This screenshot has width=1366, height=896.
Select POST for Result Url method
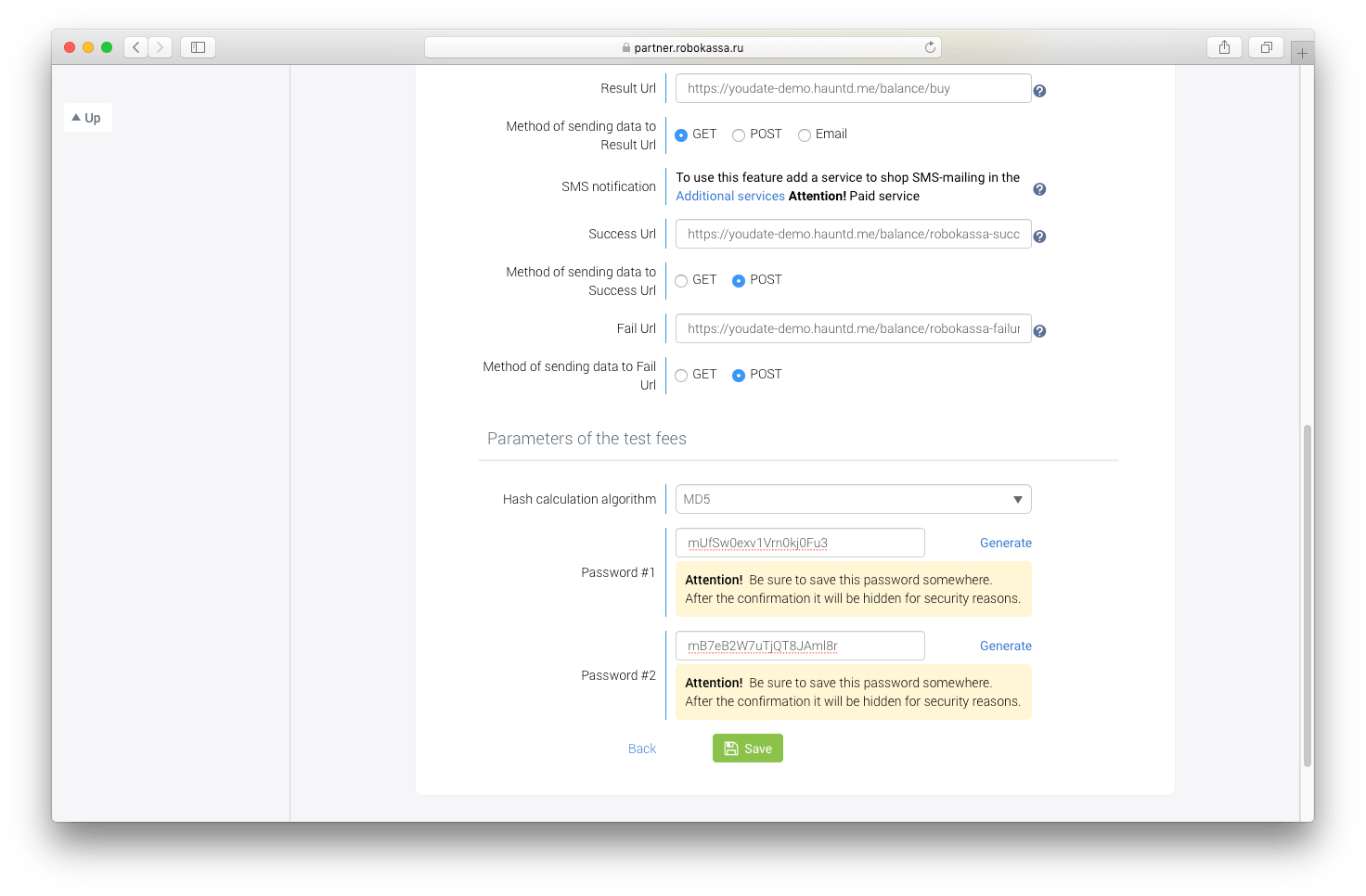739,135
